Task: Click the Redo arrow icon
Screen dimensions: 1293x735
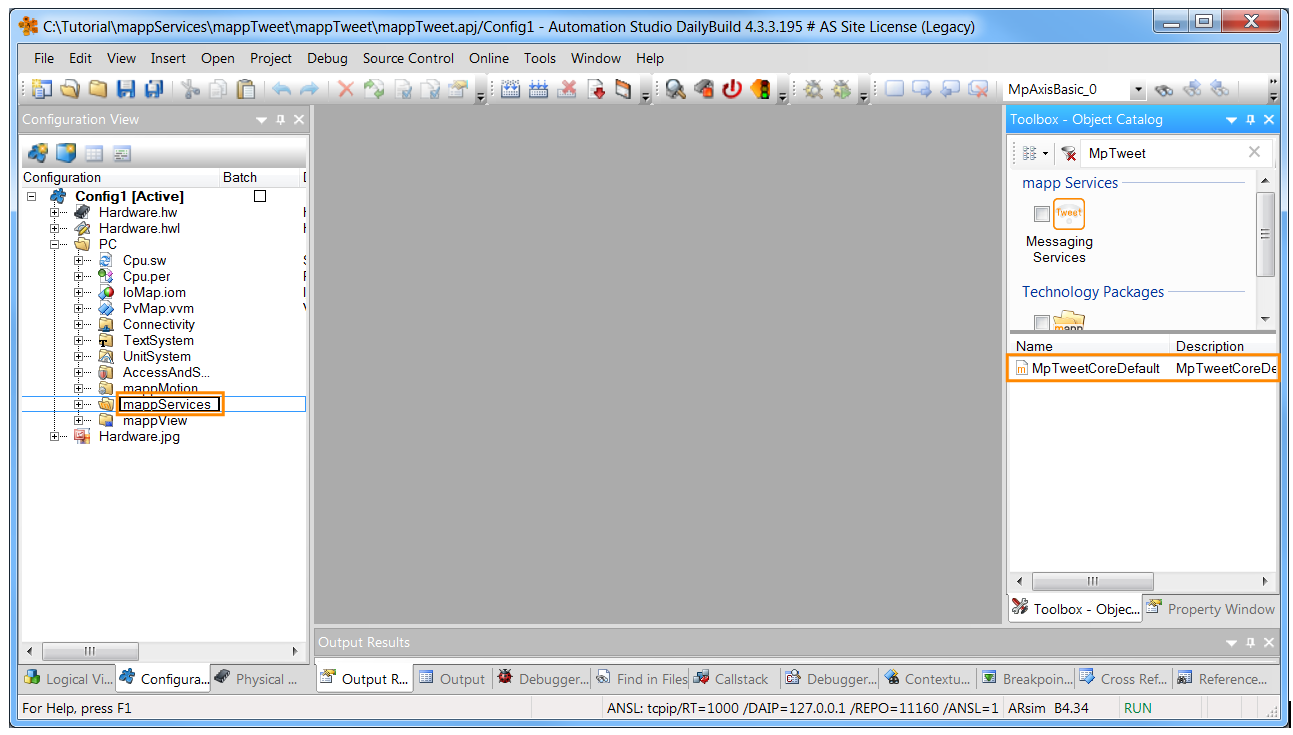Action: pyautogui.click(x=309, y=89)
